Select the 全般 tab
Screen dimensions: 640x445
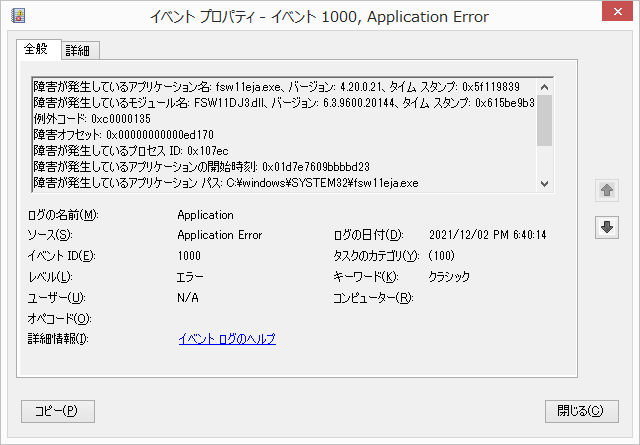[x=37, y=49]
